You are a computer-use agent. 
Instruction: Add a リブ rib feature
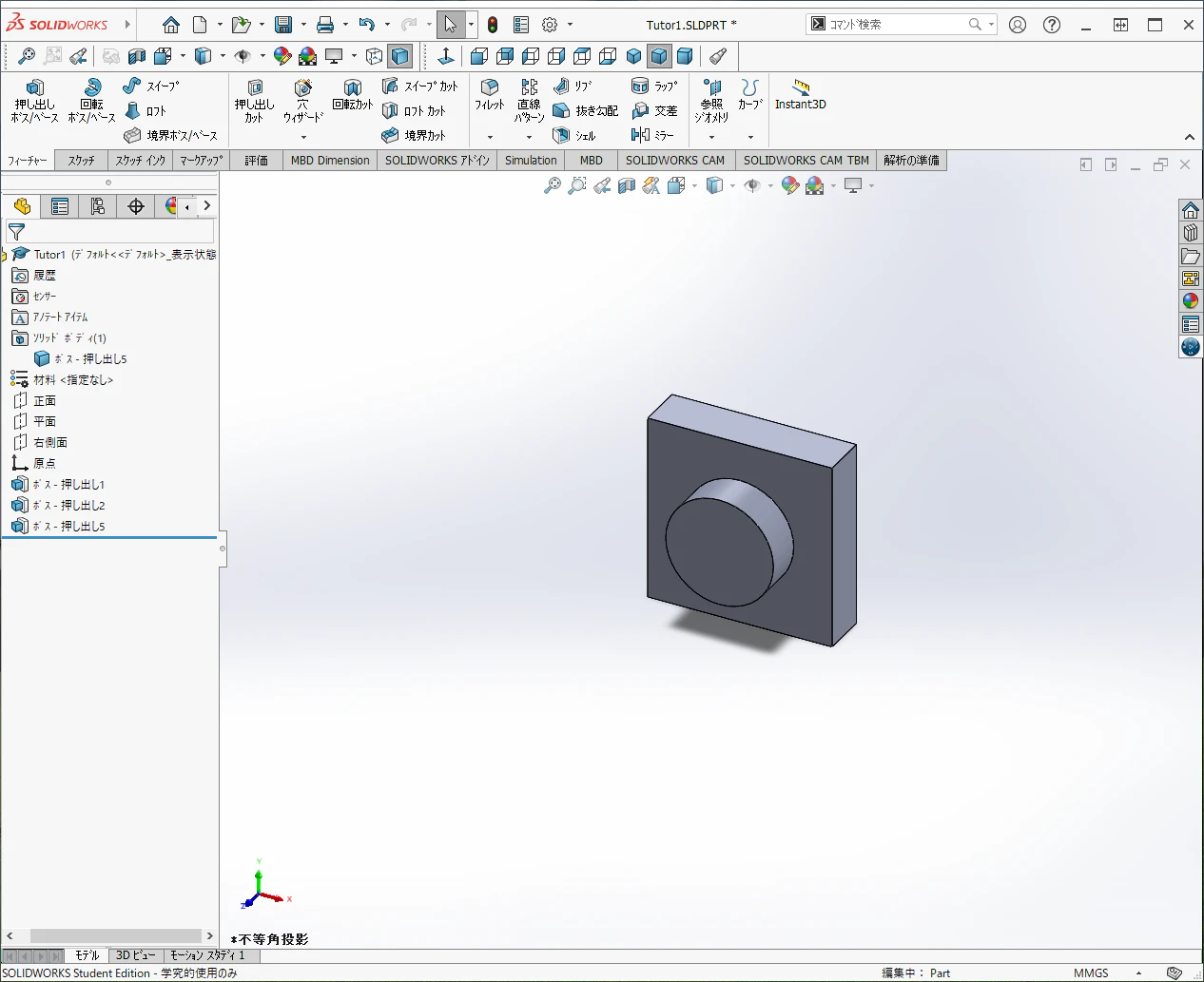tap(573, 87)
